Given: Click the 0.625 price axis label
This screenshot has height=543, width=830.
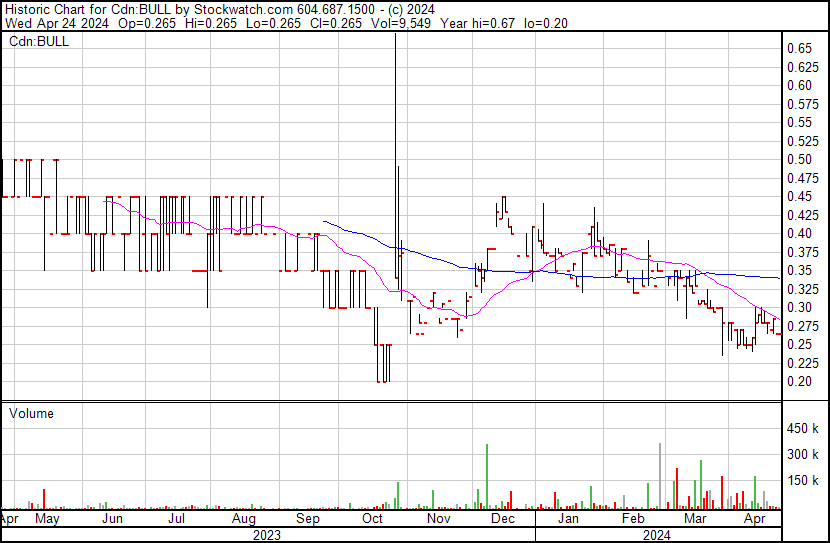Looking at the screenshot, I should (803, 67).
